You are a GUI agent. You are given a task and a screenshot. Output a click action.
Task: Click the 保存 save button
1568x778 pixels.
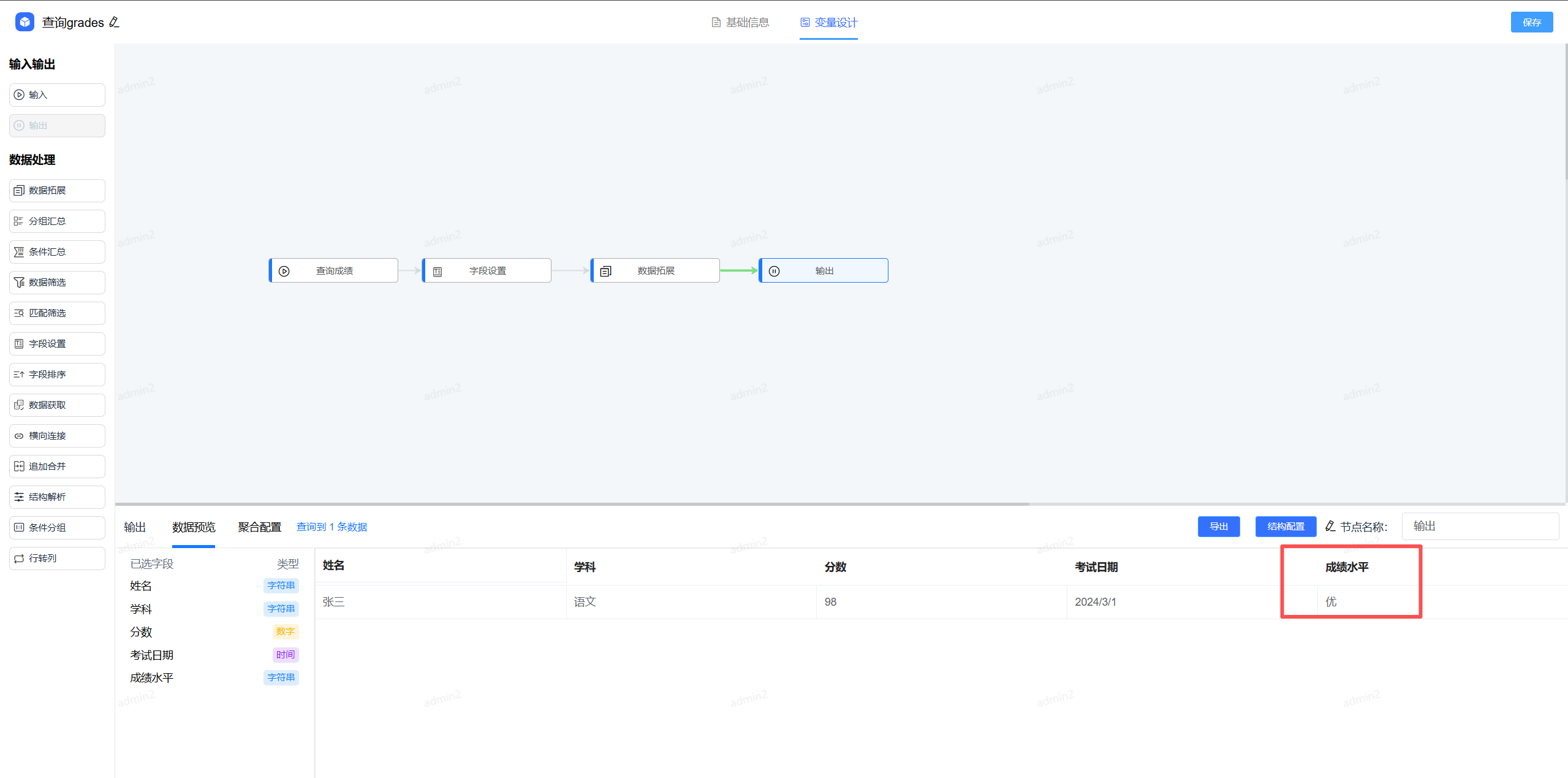(1531, 23)
